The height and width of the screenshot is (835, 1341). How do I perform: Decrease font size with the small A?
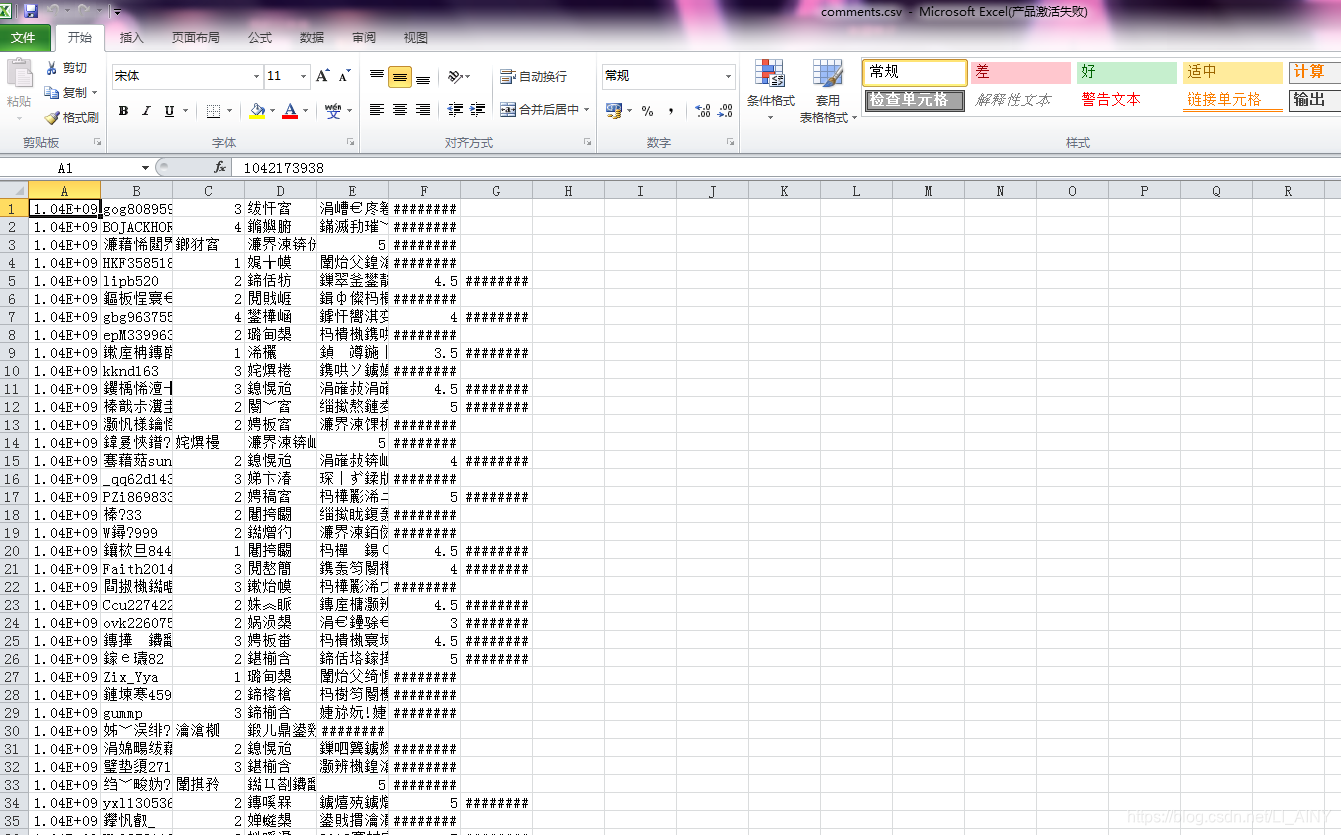[x=344, y=76]
